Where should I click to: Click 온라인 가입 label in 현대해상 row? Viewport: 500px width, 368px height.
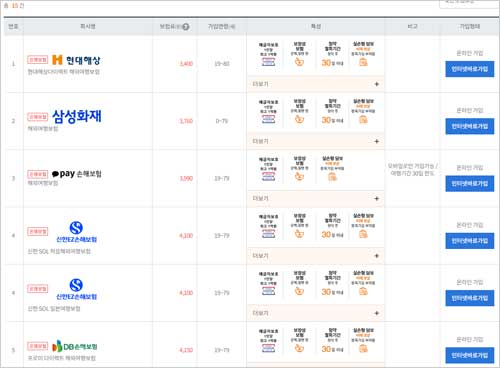(x=470, y=53)
